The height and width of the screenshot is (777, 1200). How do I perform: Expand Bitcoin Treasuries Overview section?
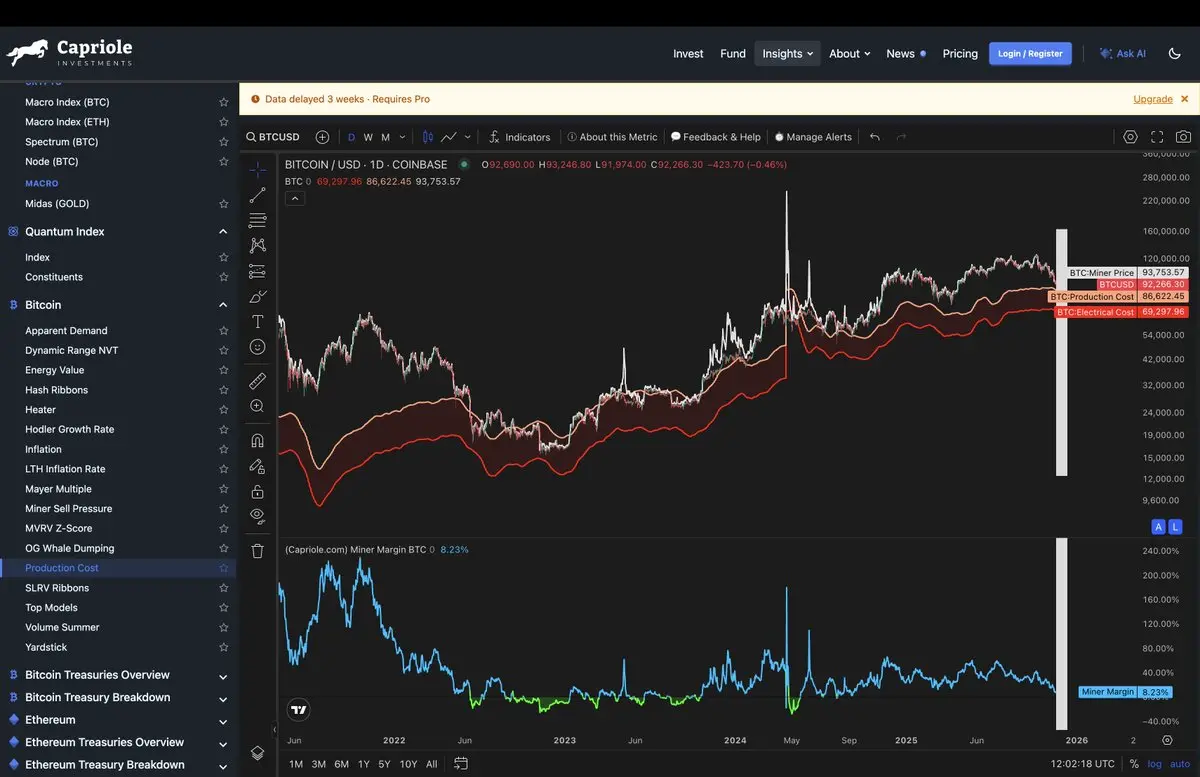pos(223,676)
